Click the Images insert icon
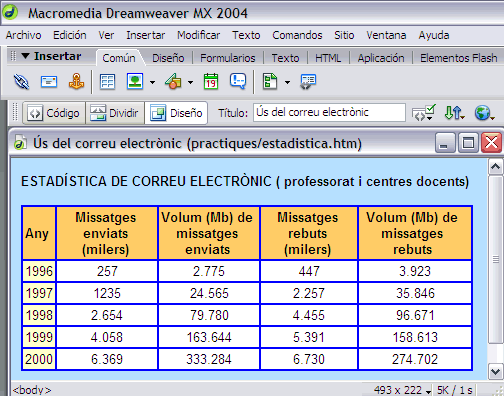 coord(135,81)
